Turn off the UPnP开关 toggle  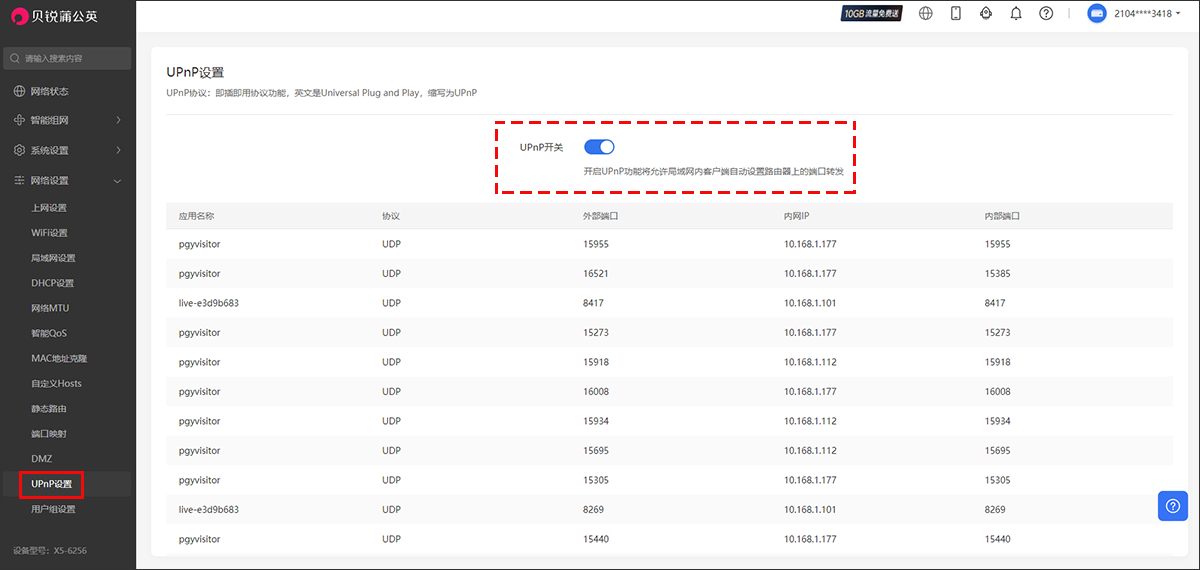599,147
